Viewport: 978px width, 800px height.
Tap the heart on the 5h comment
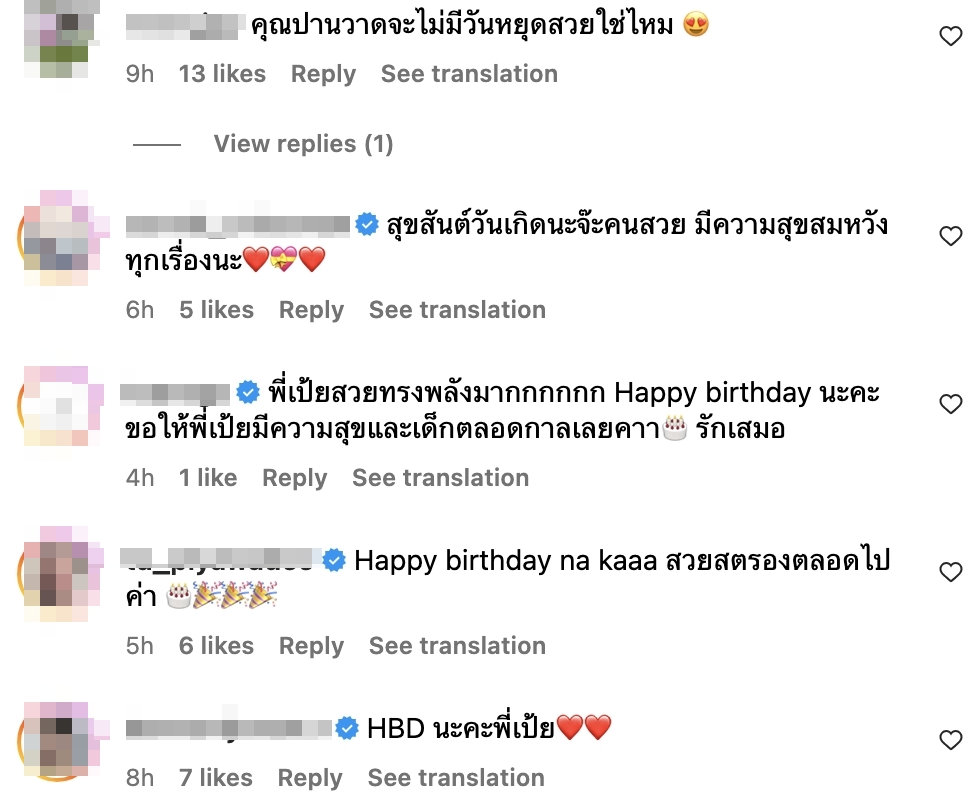[x=951, y=572]
